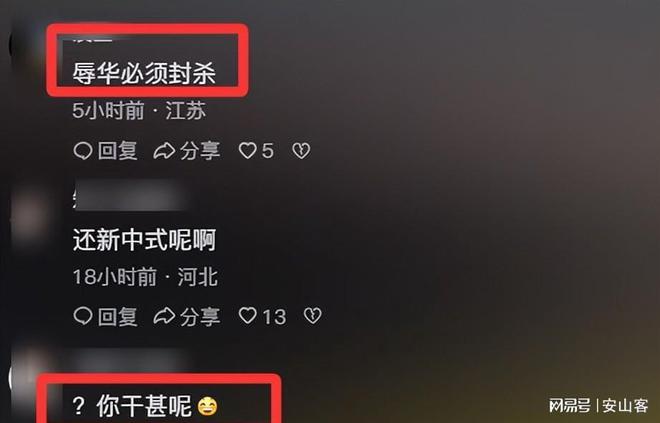Dislike the 还新中式呢啊 comment with the broken heart
The width and height of the screenshot is (660, 423).
[313, 315]
